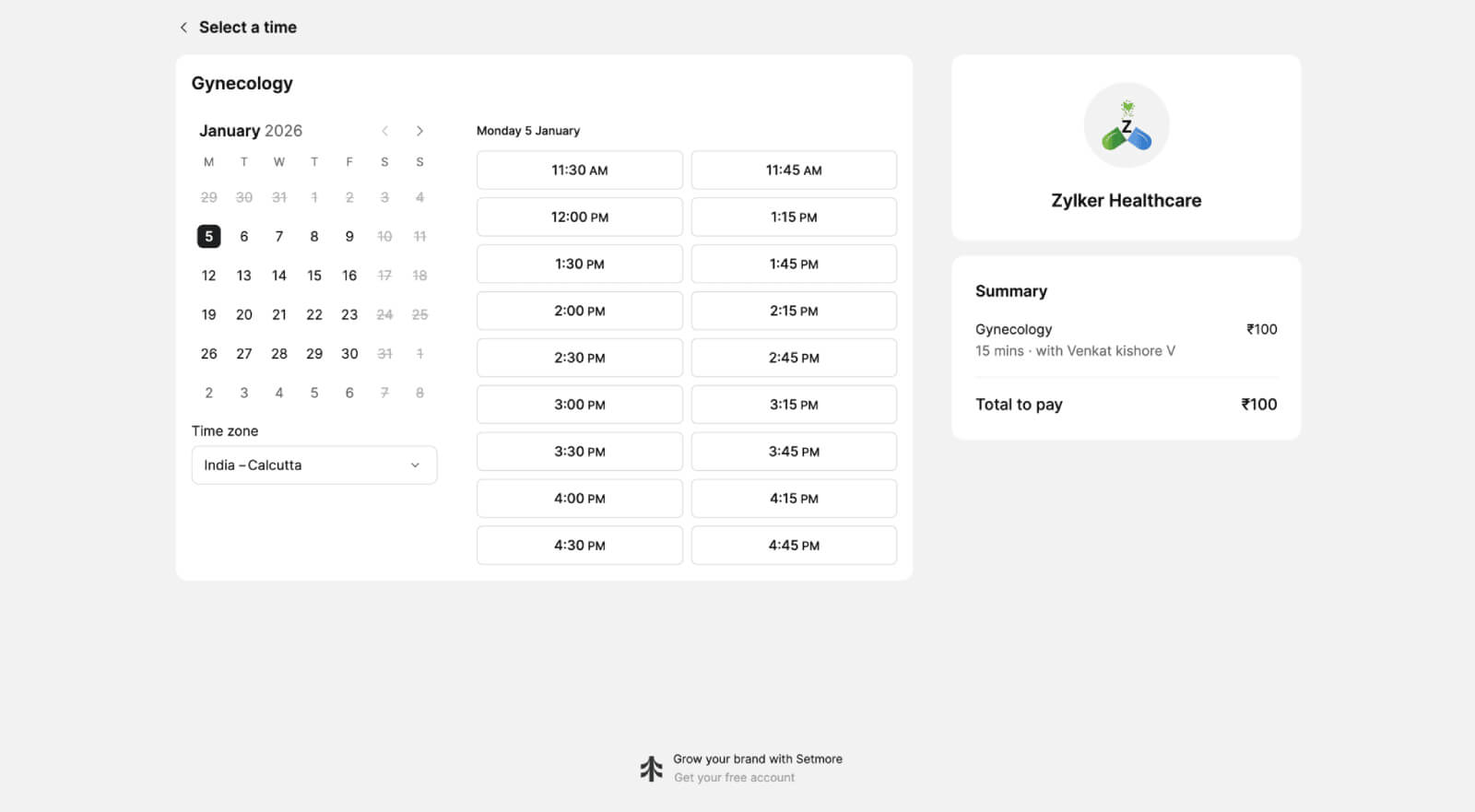Pick date 21 on the calendar

(x=279, y=315)
